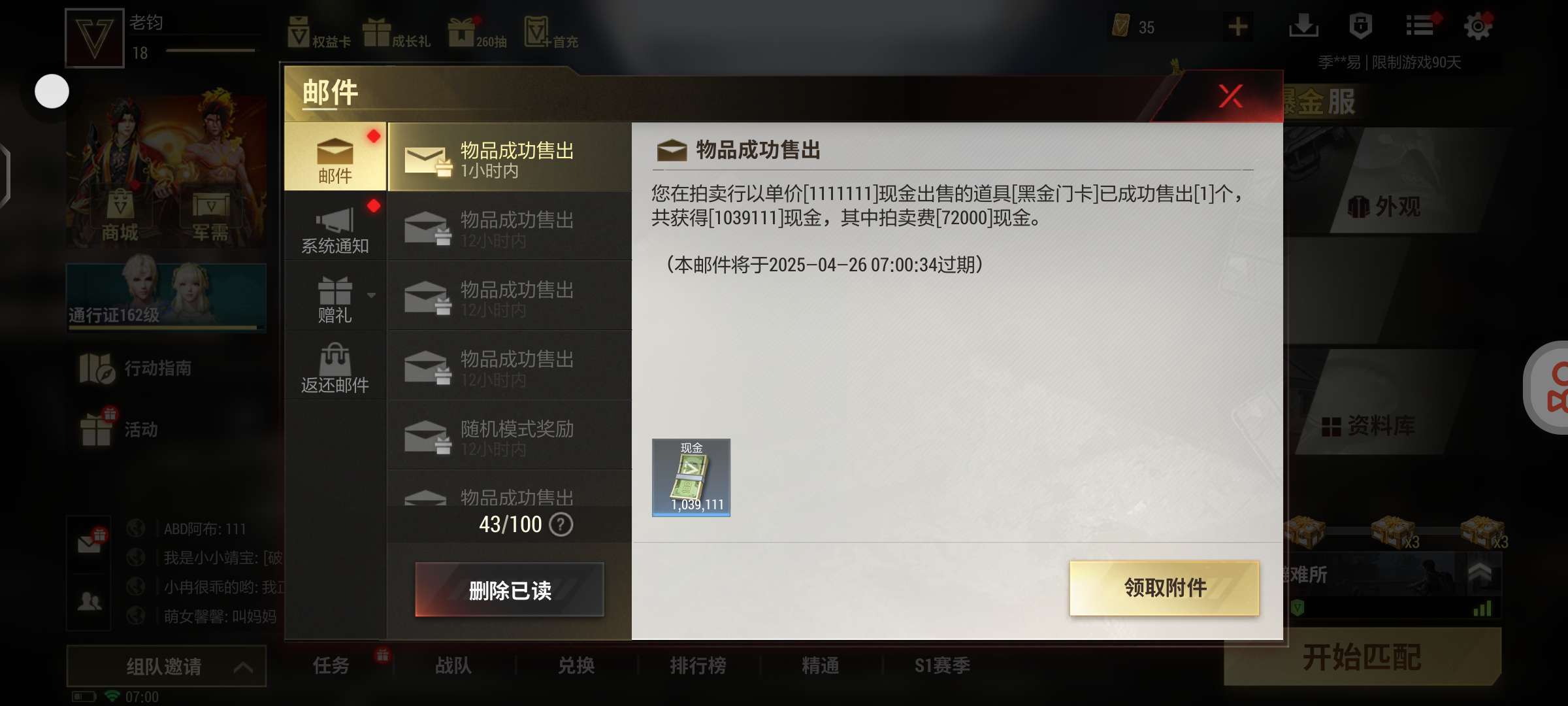
Task: Expand the 组队邀请 chevron panel
Action: tap(243, 667)
